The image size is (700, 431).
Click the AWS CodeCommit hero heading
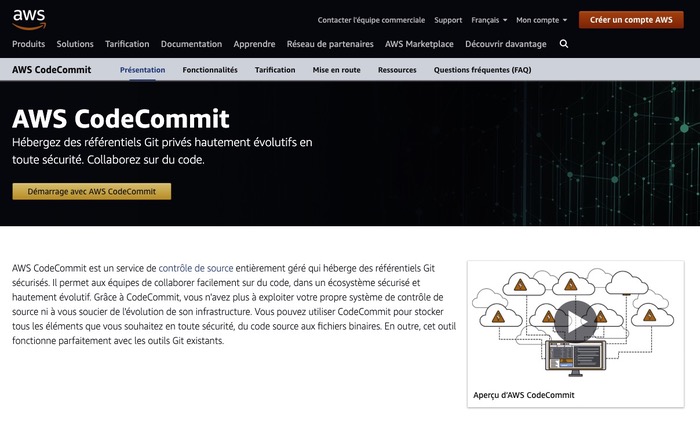coord(121,118)
